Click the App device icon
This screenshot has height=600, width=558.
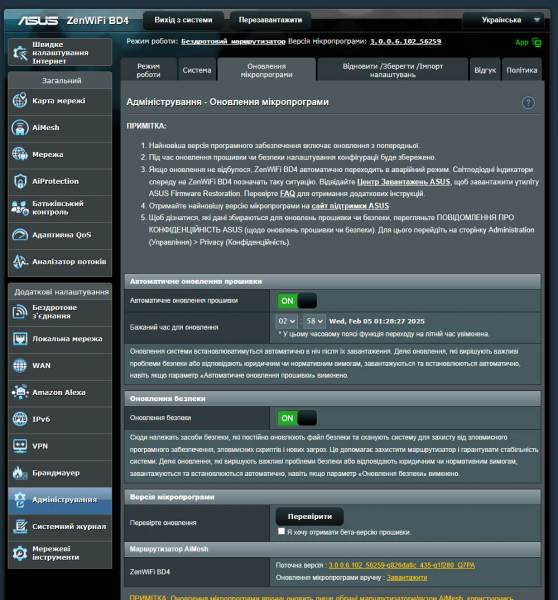[537, 42]
